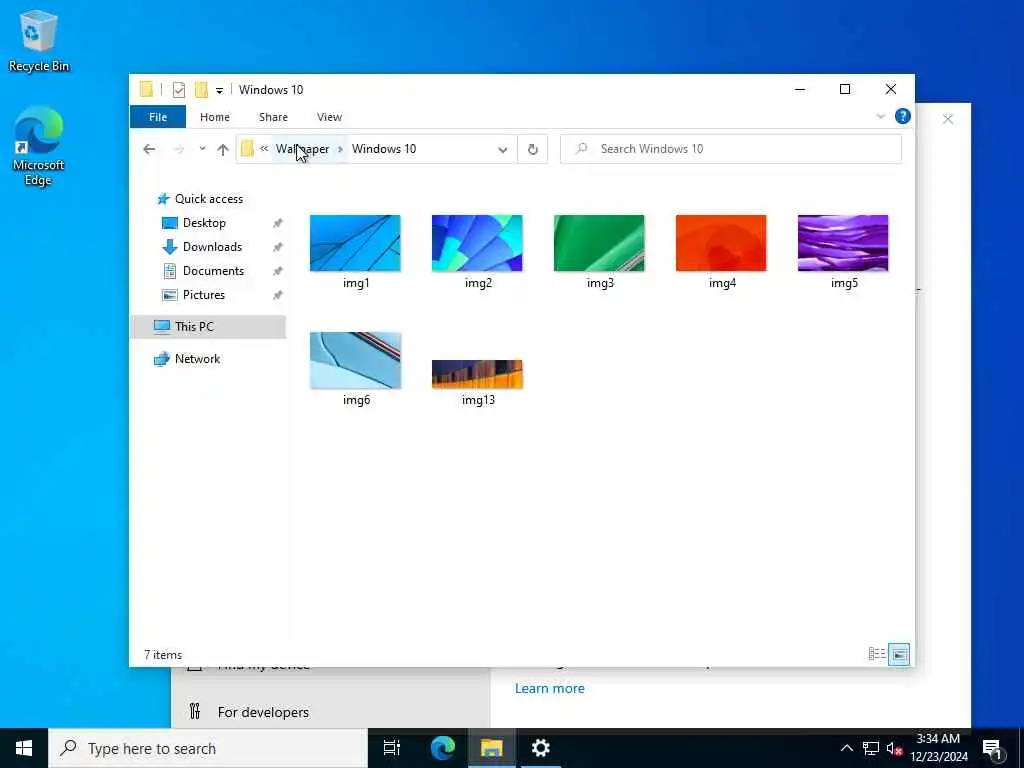Viewport: 1024px width, 768px height.
Task: Click the taskbar search box
Action: pos(208,748)
